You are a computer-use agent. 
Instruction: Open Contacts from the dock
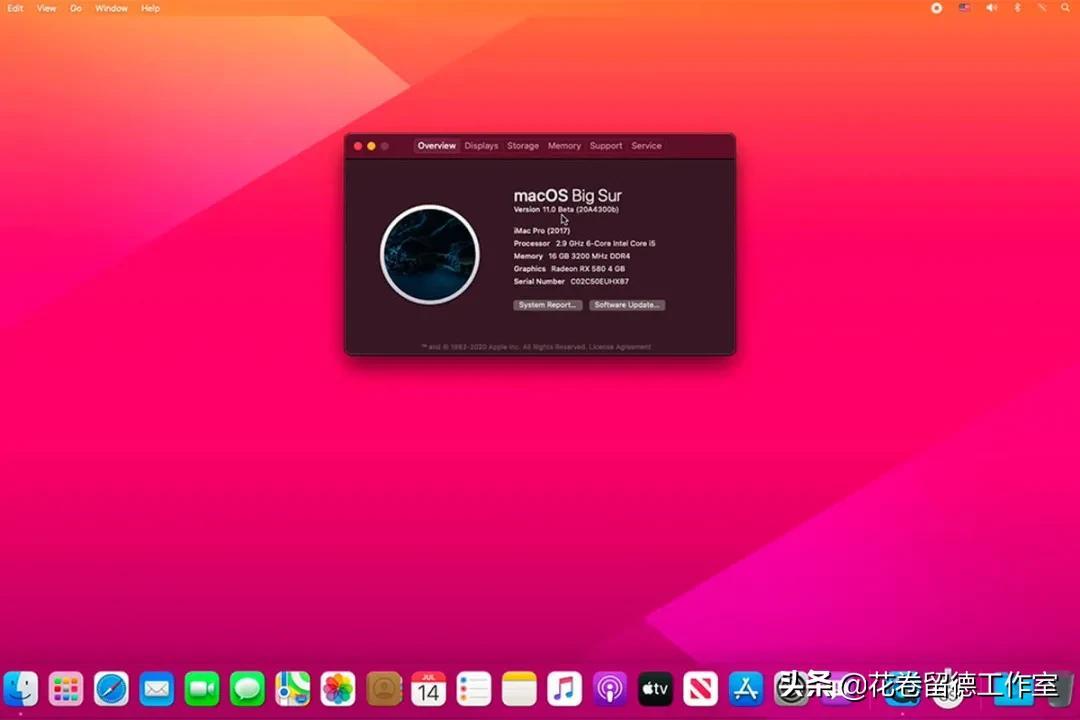(384, 688)
